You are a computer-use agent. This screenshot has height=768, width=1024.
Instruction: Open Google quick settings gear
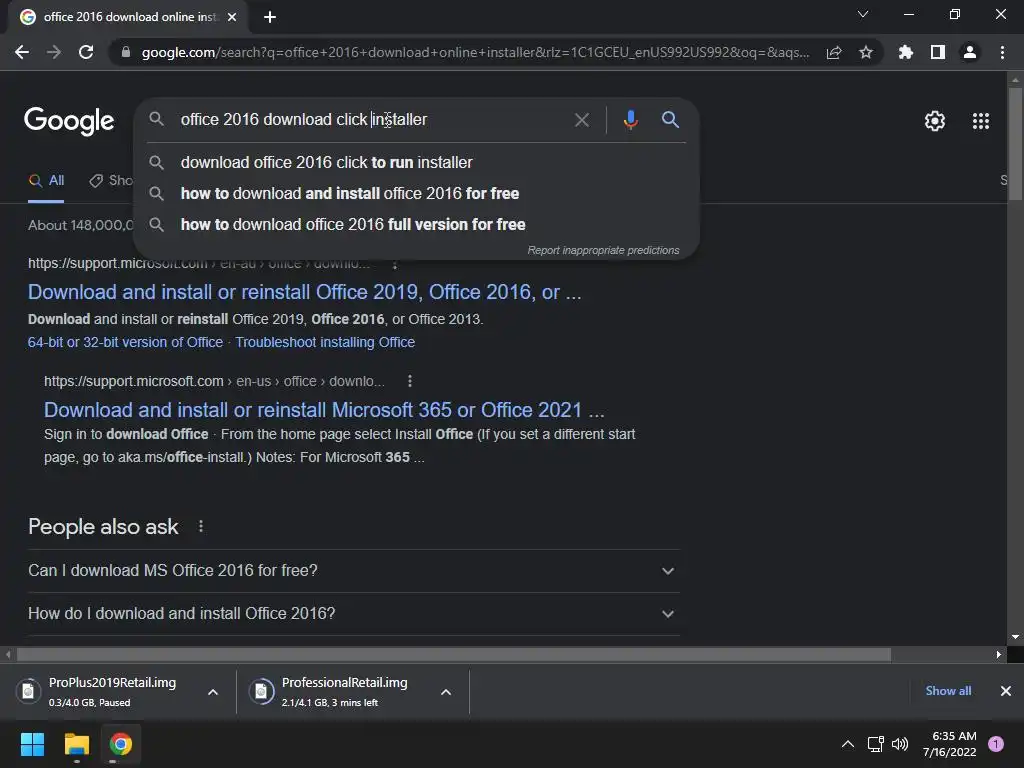pyautogui.click(x=935, y=121)
